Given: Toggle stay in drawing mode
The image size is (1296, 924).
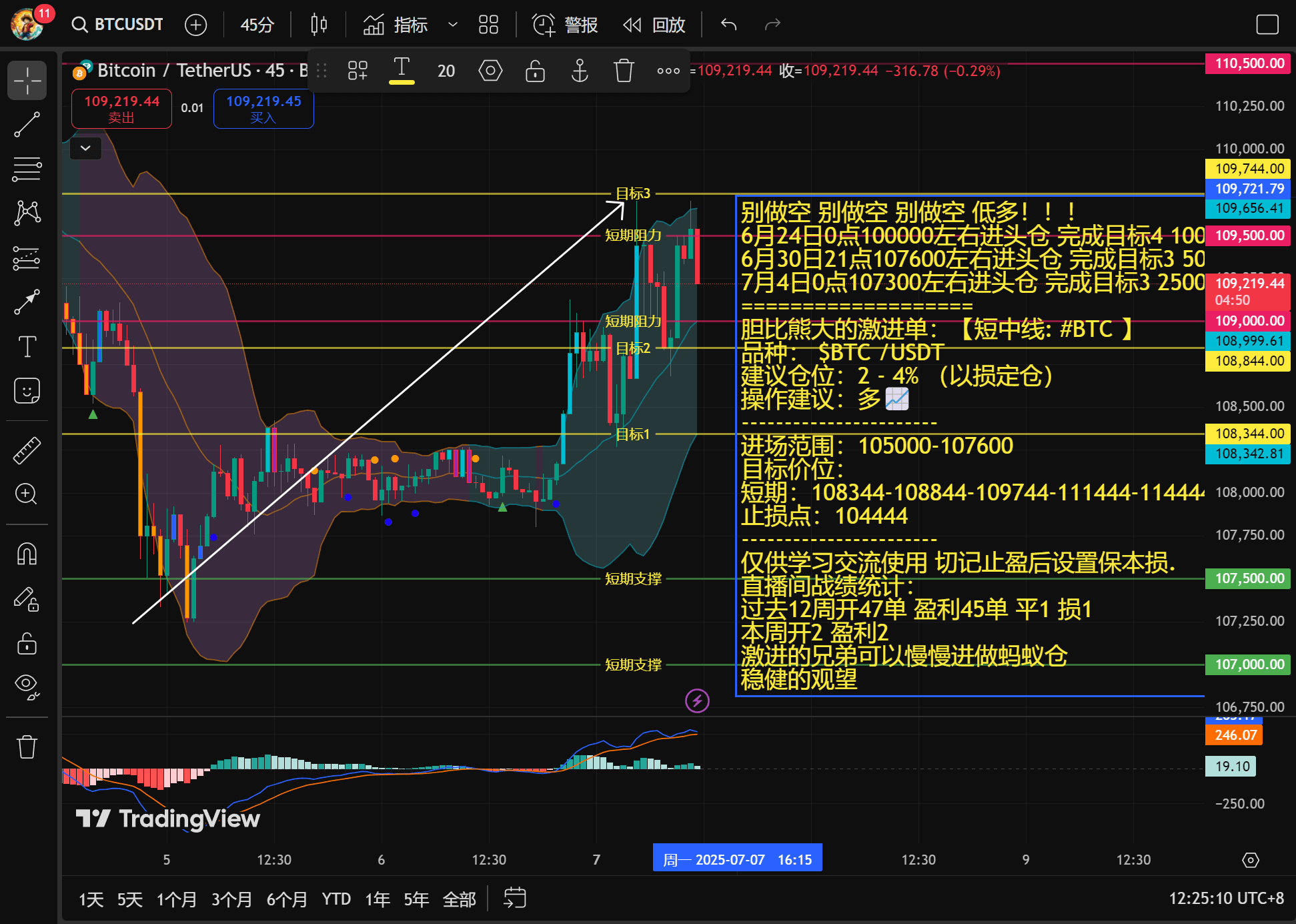Looking at the screenshot, I should pos(27,598).
